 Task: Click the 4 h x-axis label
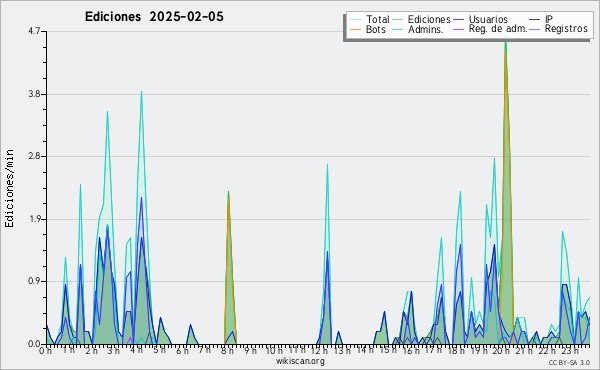click(x=137, y=350)
